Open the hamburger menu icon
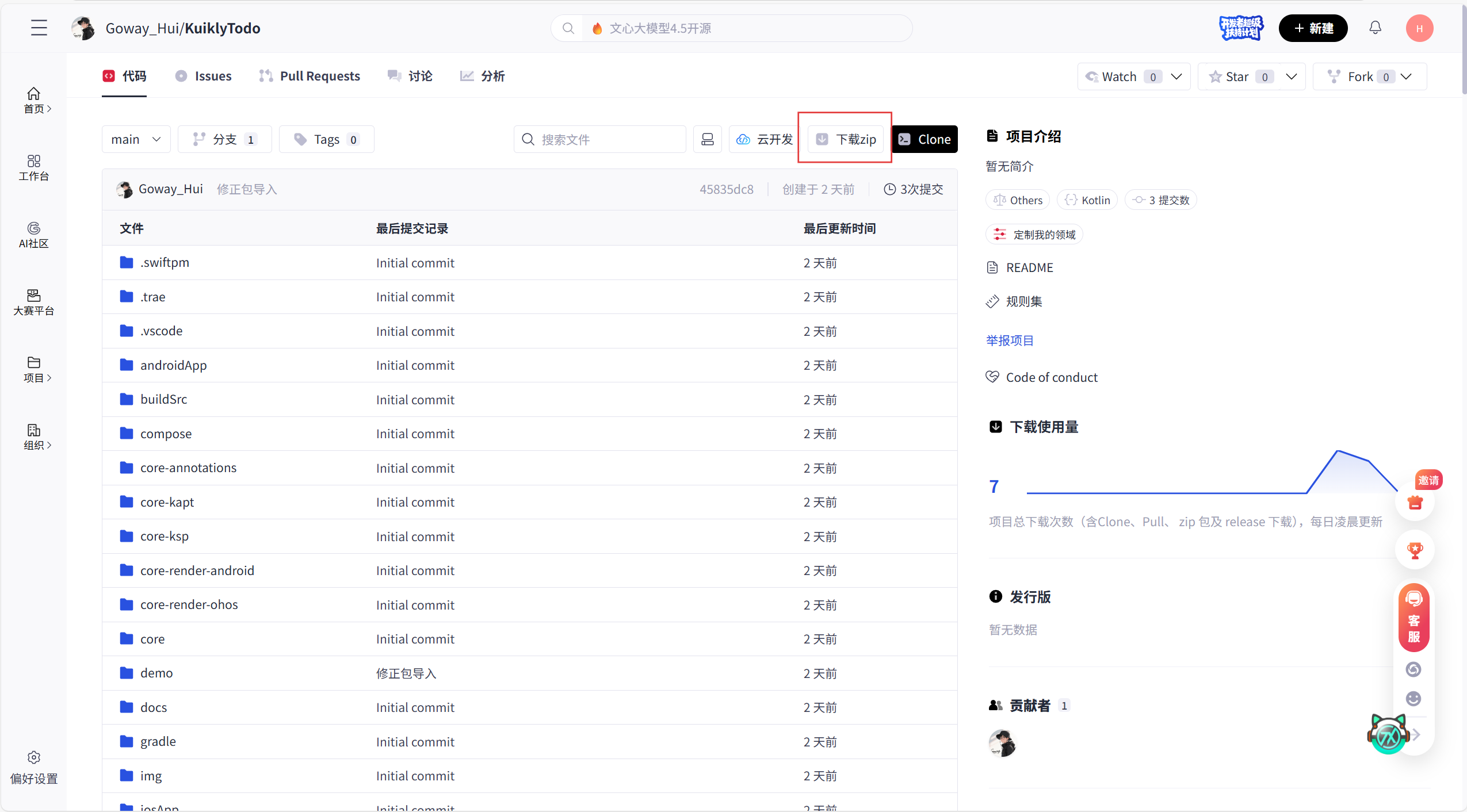Viewport: 1467px width, 812px height. pyautogui.click(x=39, y=28)
